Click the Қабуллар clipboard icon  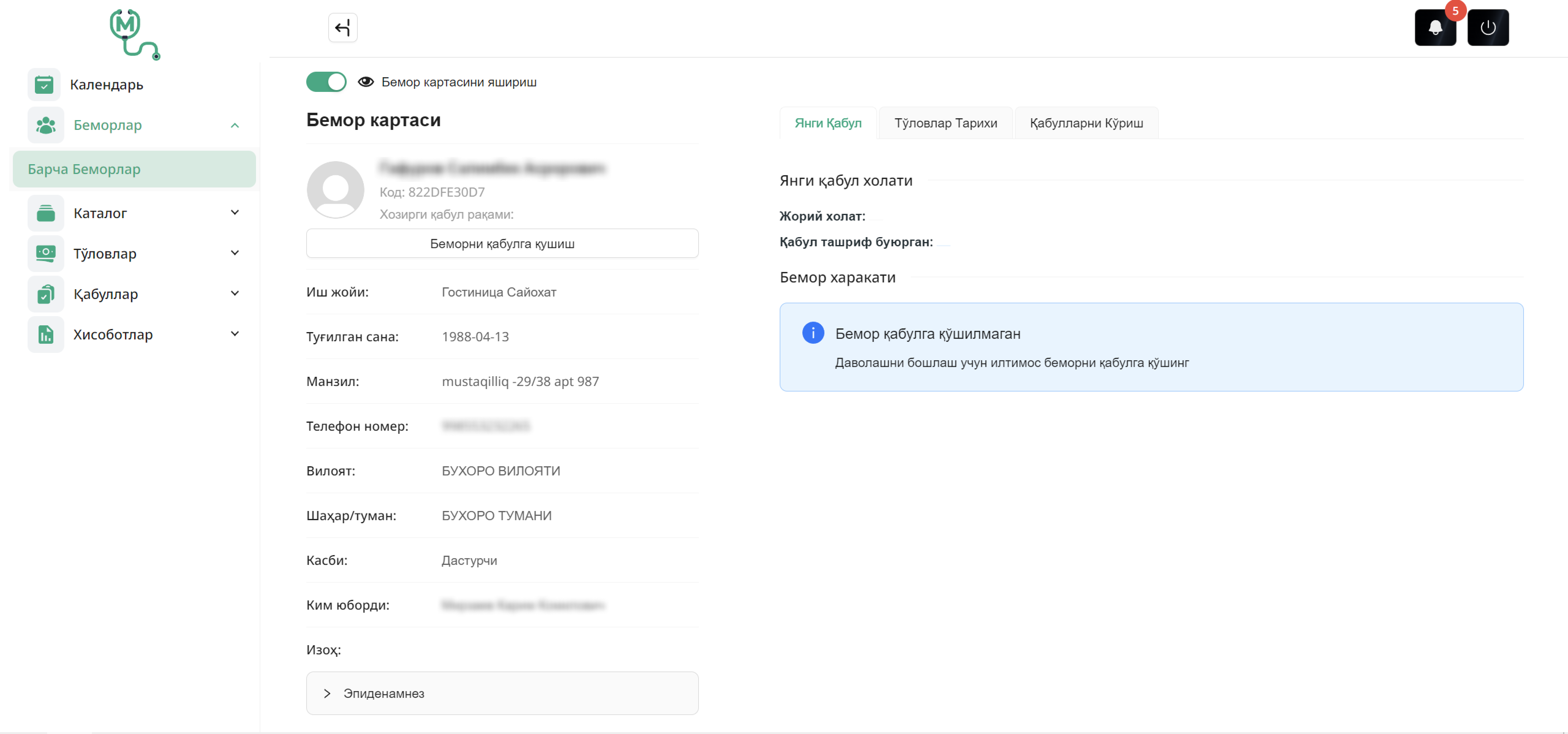coord(46,294)
